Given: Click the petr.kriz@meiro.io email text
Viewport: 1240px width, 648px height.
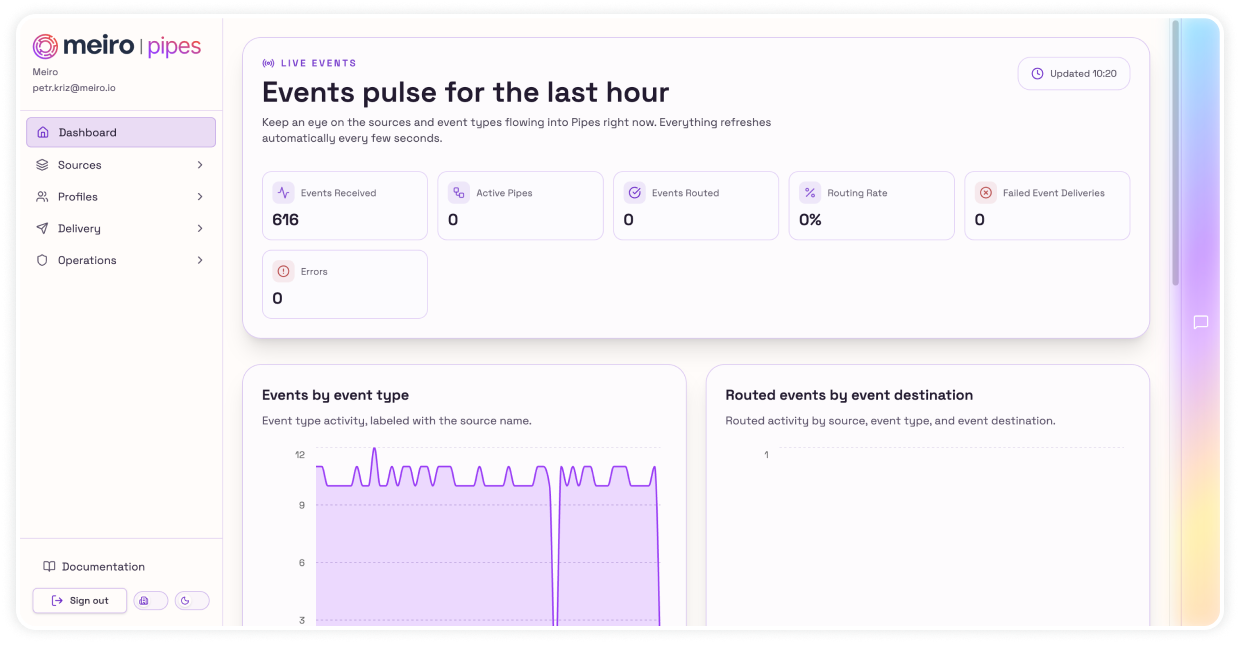Looking at the screenshot, I should (x=74, y=88).
